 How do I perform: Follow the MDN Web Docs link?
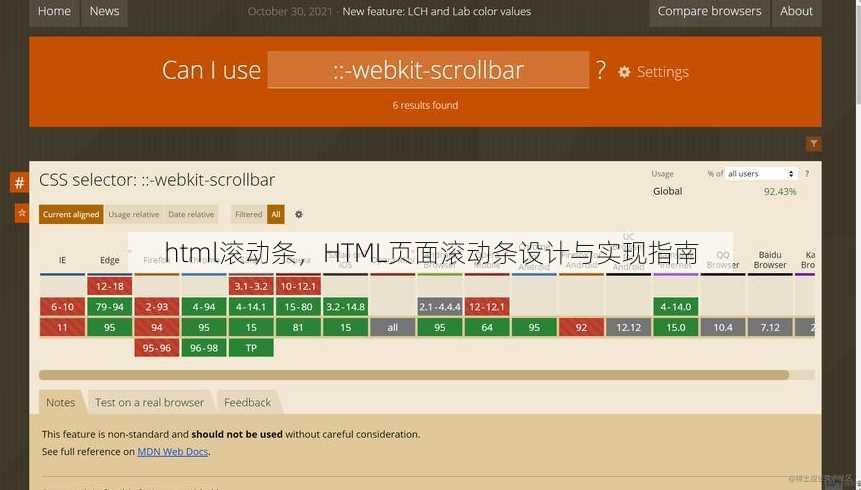point(172,452)
